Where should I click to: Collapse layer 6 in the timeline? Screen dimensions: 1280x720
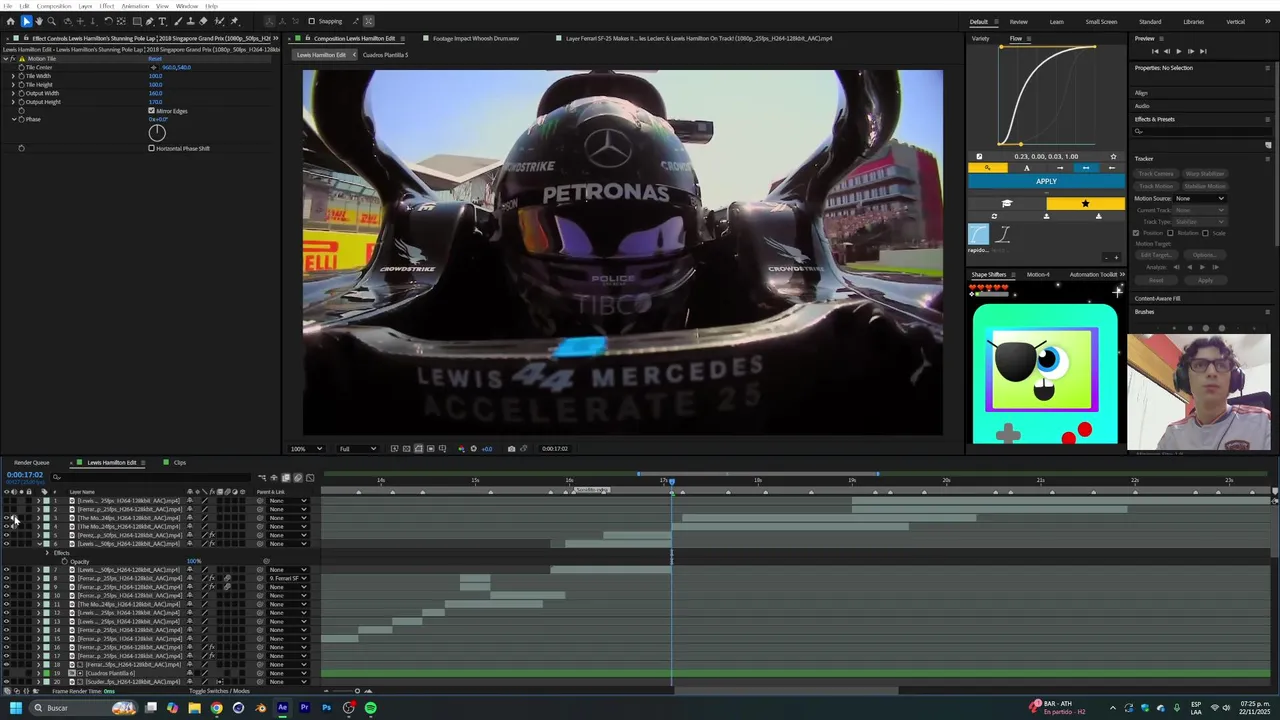pyautogui.click(x=39, y=544)
